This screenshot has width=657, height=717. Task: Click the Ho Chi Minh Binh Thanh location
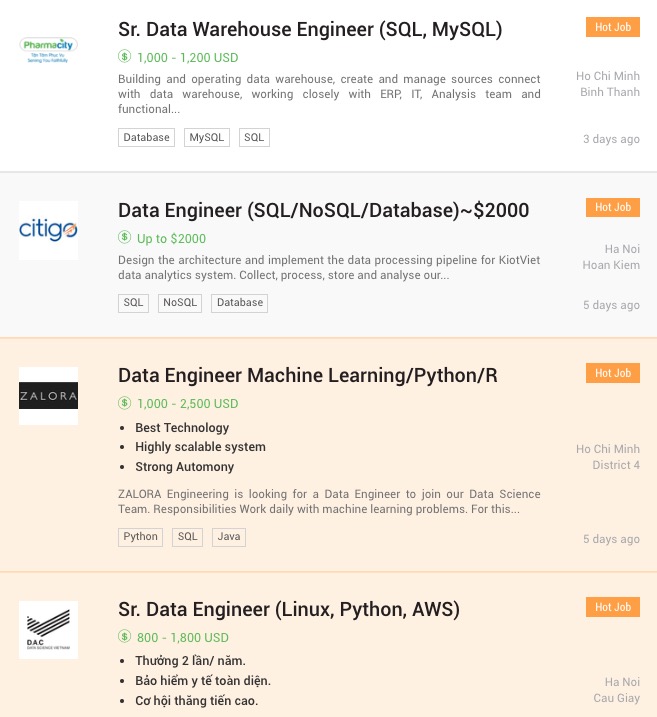(607, 84)
